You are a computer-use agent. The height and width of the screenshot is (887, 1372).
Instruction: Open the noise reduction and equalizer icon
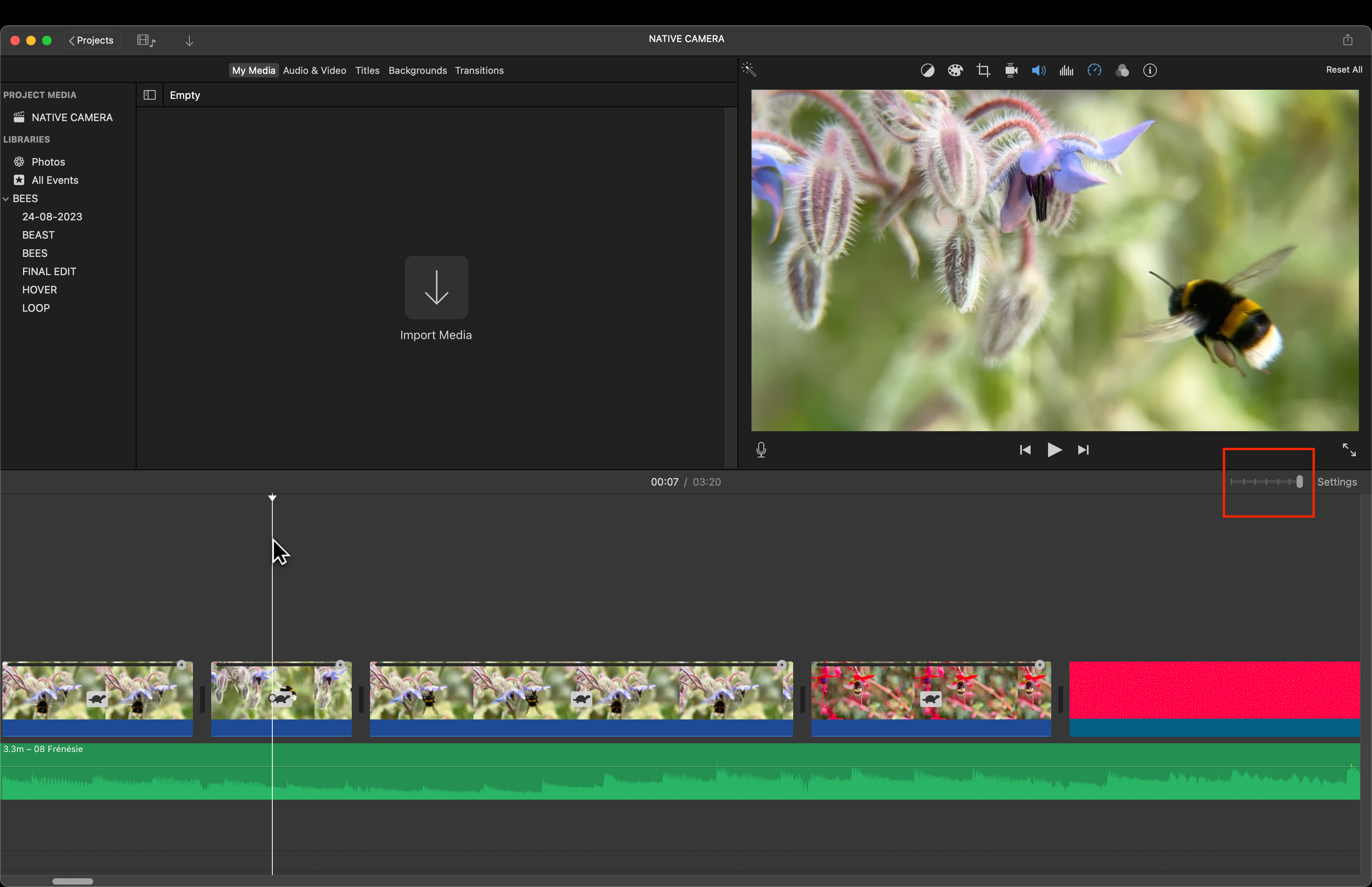coord(1066,70)
